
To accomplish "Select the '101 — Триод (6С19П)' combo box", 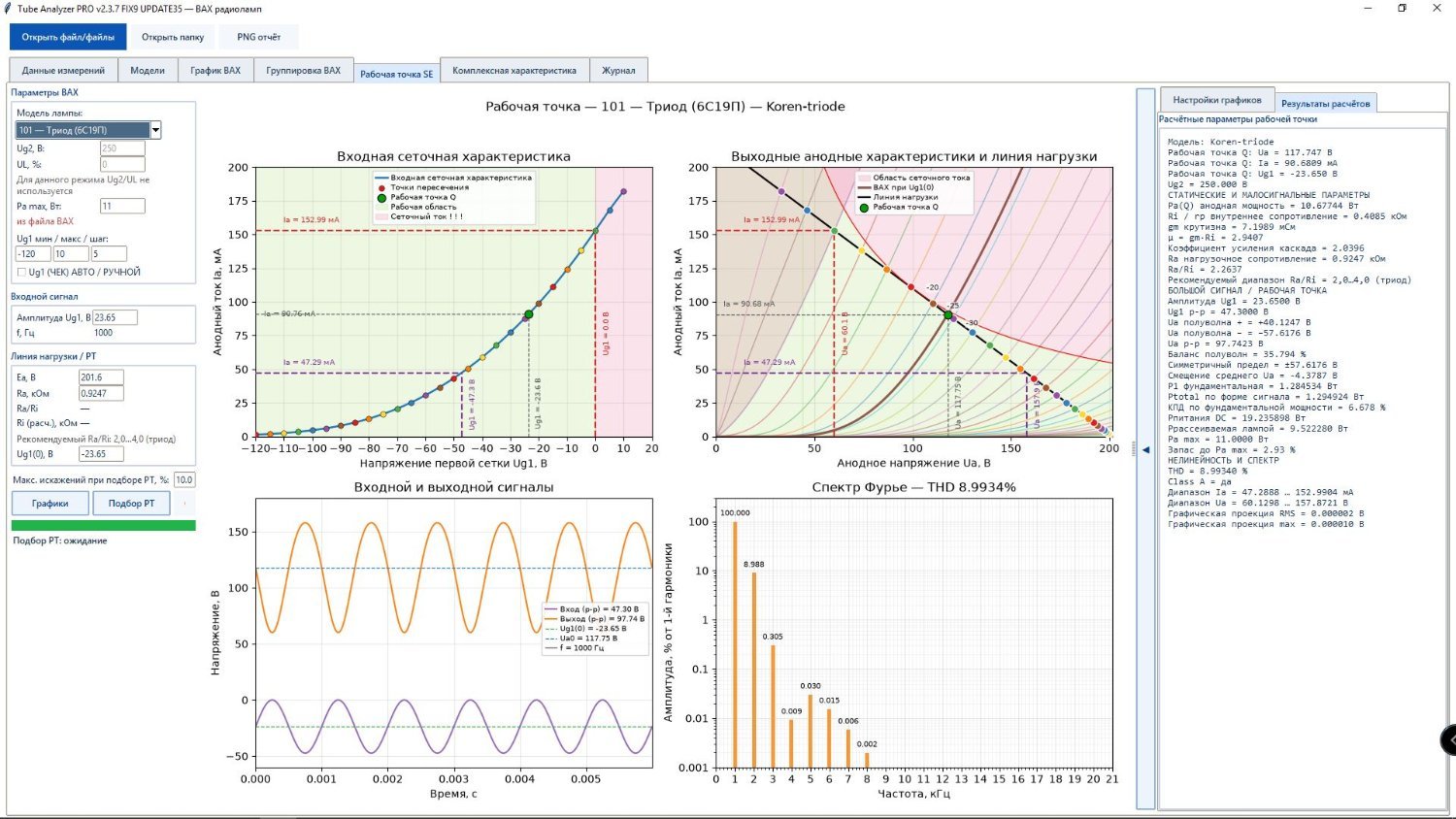I will pyautogui.click(x=88, y=130).
